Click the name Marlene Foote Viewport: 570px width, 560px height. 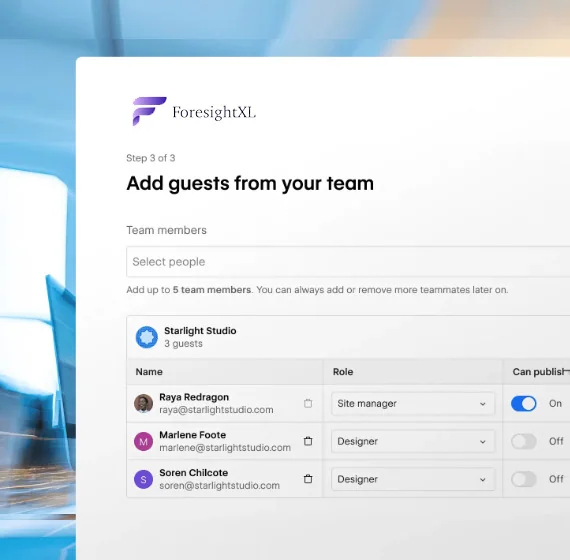pyautogui.click(x=193, y=435)
